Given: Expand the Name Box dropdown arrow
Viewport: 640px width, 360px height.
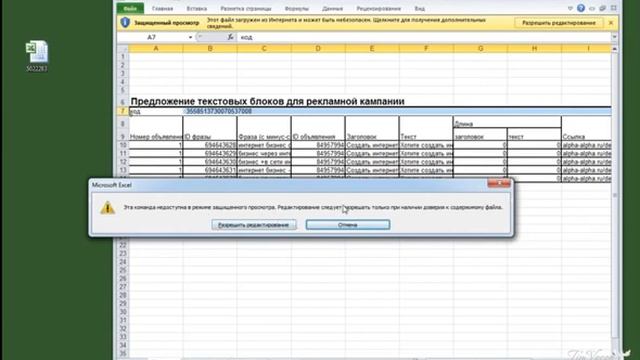Looking at the screenshot, I should pyautogui.click(x=190, y=37).
